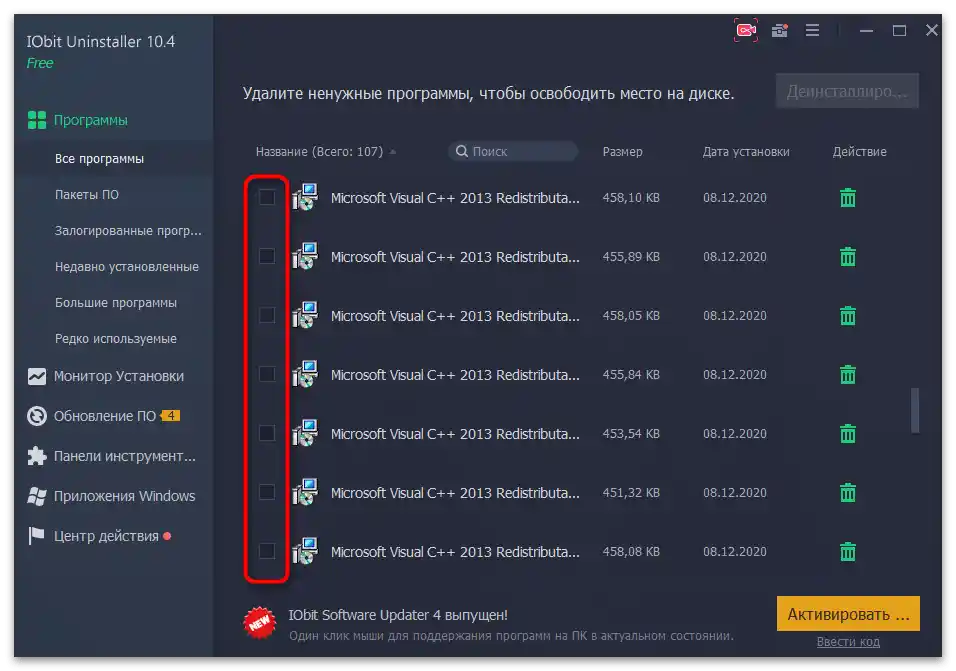
Task: Click program icon of 455,89 KB entry
Action: [x=305, y=257]
